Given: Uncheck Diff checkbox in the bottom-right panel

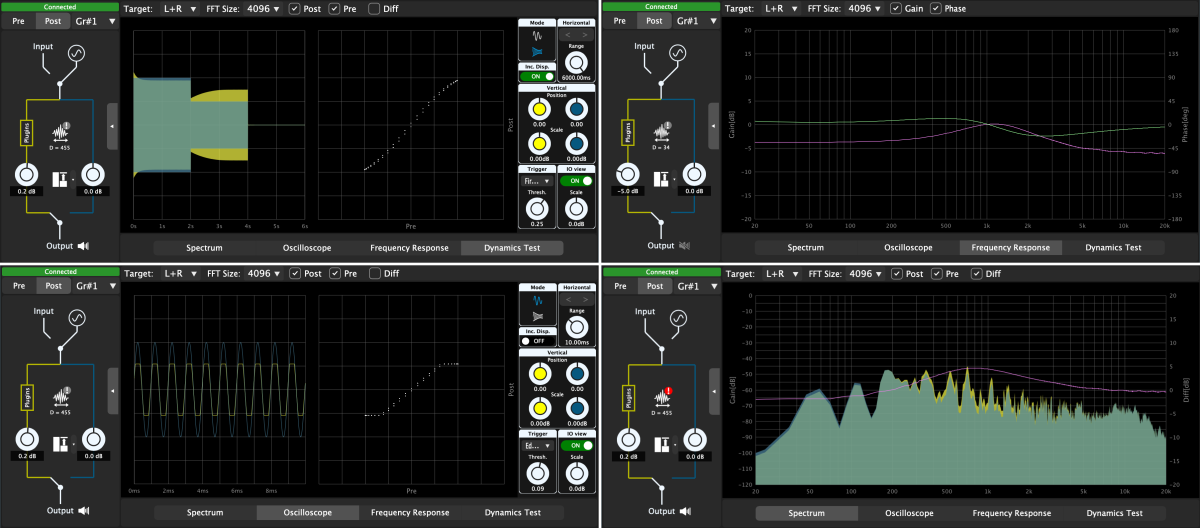Looking at the screenshot, I should pos(976,273).
